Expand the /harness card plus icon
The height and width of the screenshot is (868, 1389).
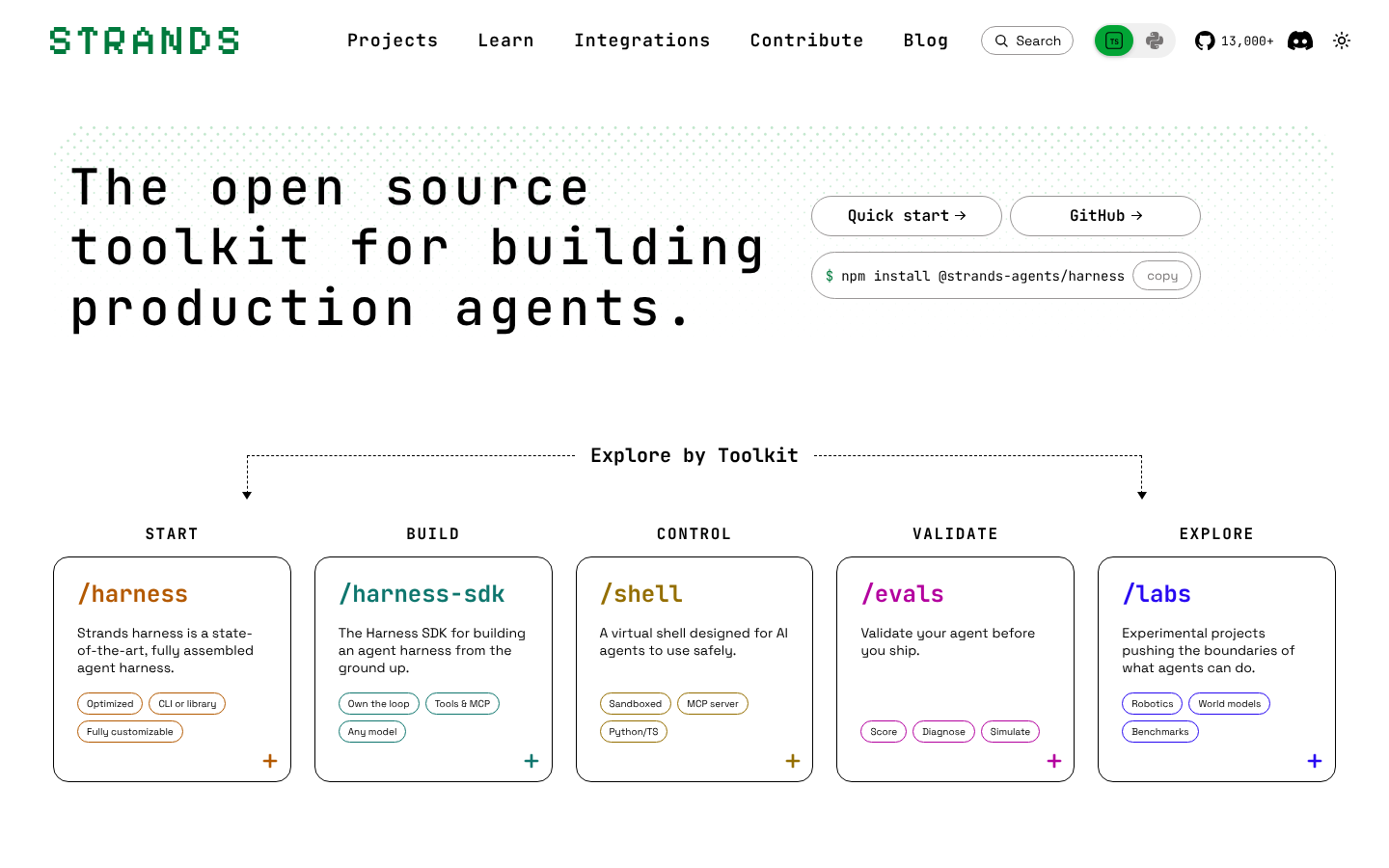click(x=270, y=761)
